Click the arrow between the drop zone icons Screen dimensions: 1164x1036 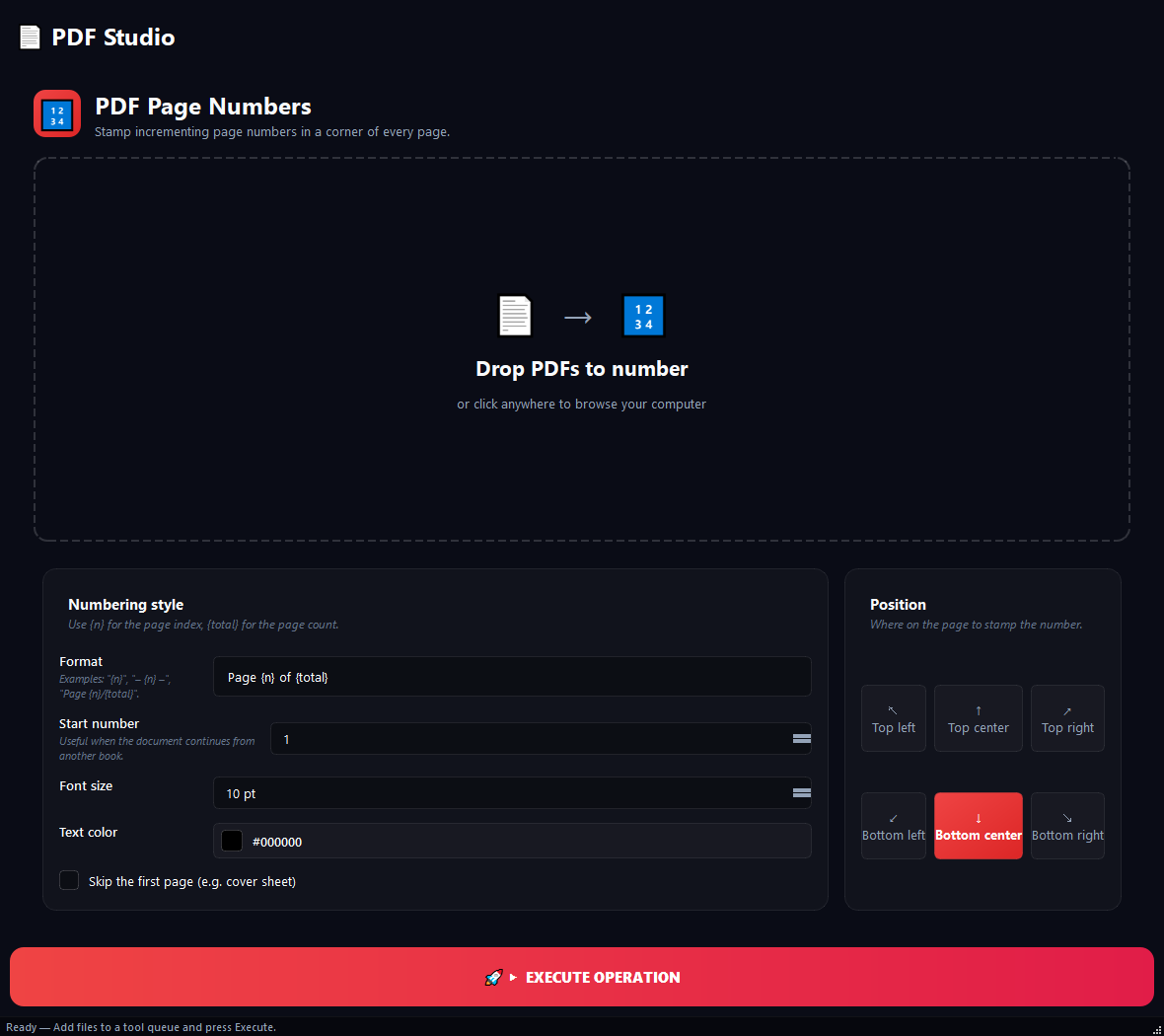pyautogui.click(x=577, y=318)
